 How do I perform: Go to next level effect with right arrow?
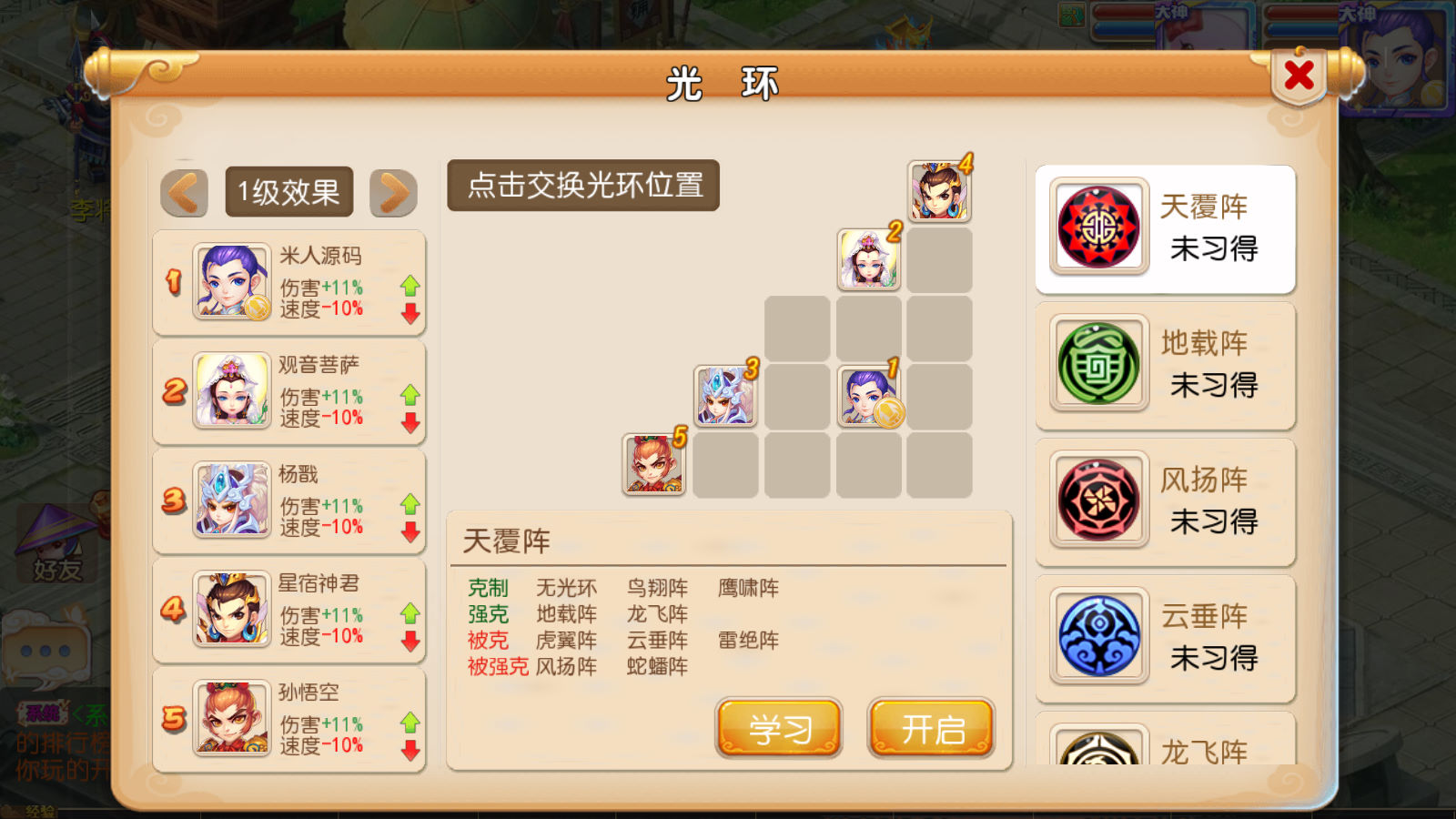pos(393,192)
